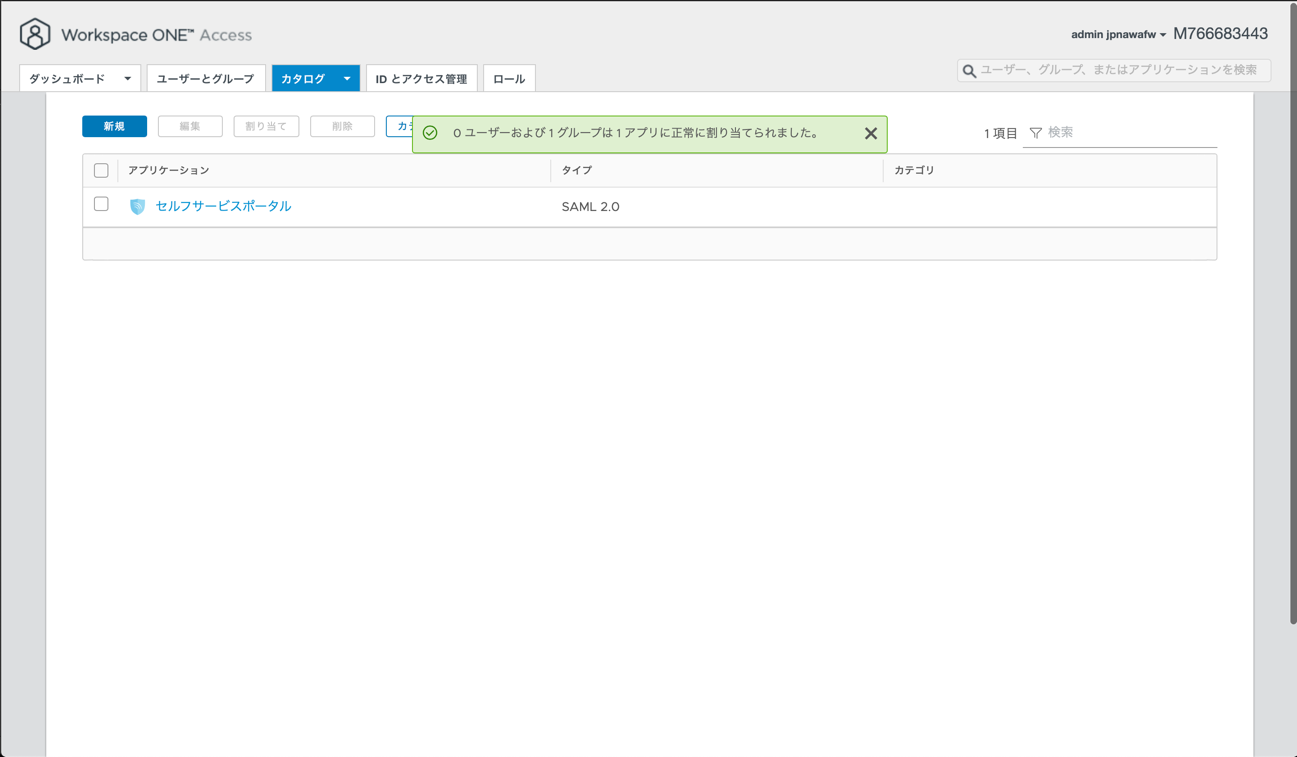Open the セルフサービスポータル application link
The image size is (1297, 757).
point(223,206)
